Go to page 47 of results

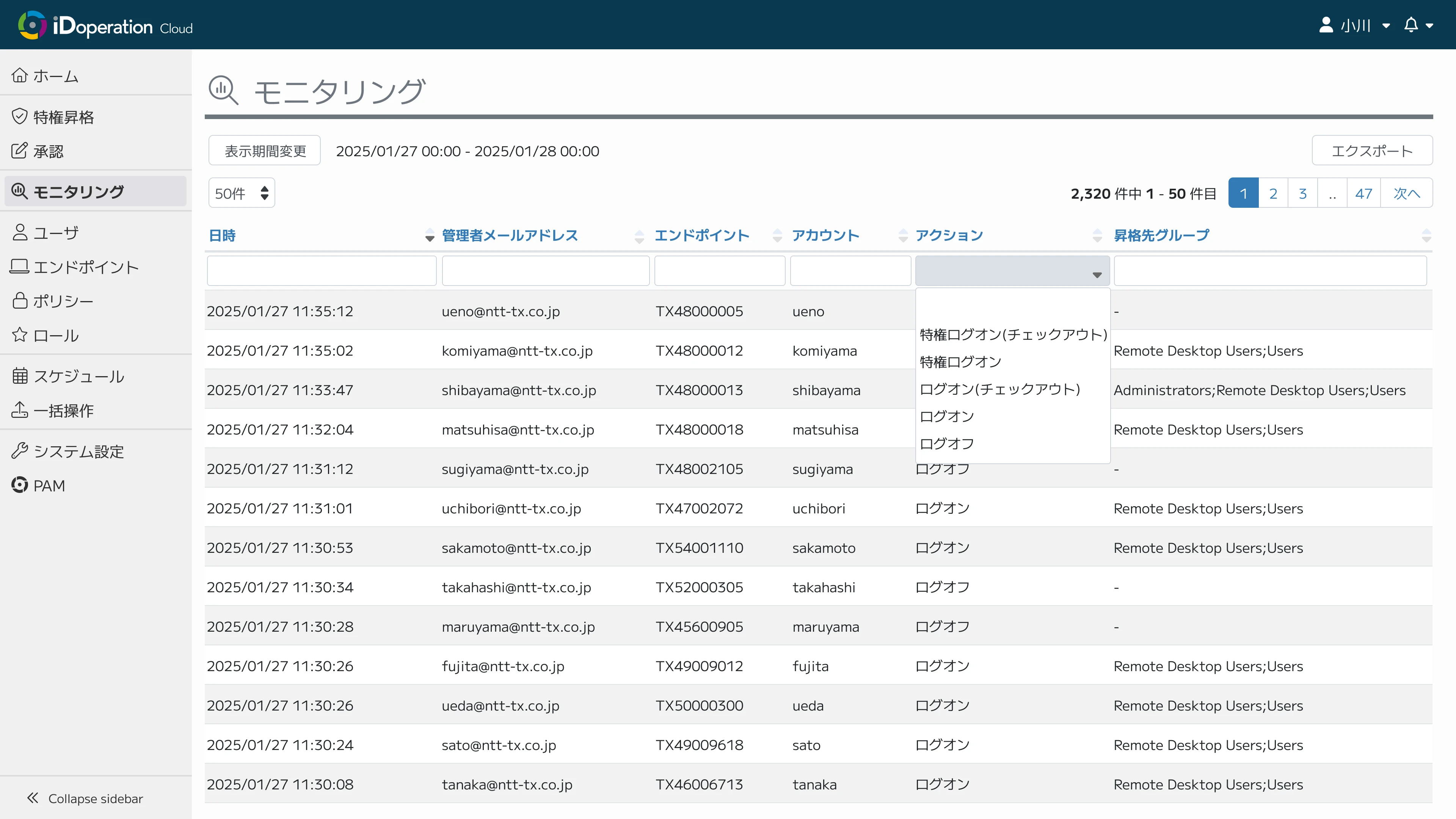click(1363, 193)
